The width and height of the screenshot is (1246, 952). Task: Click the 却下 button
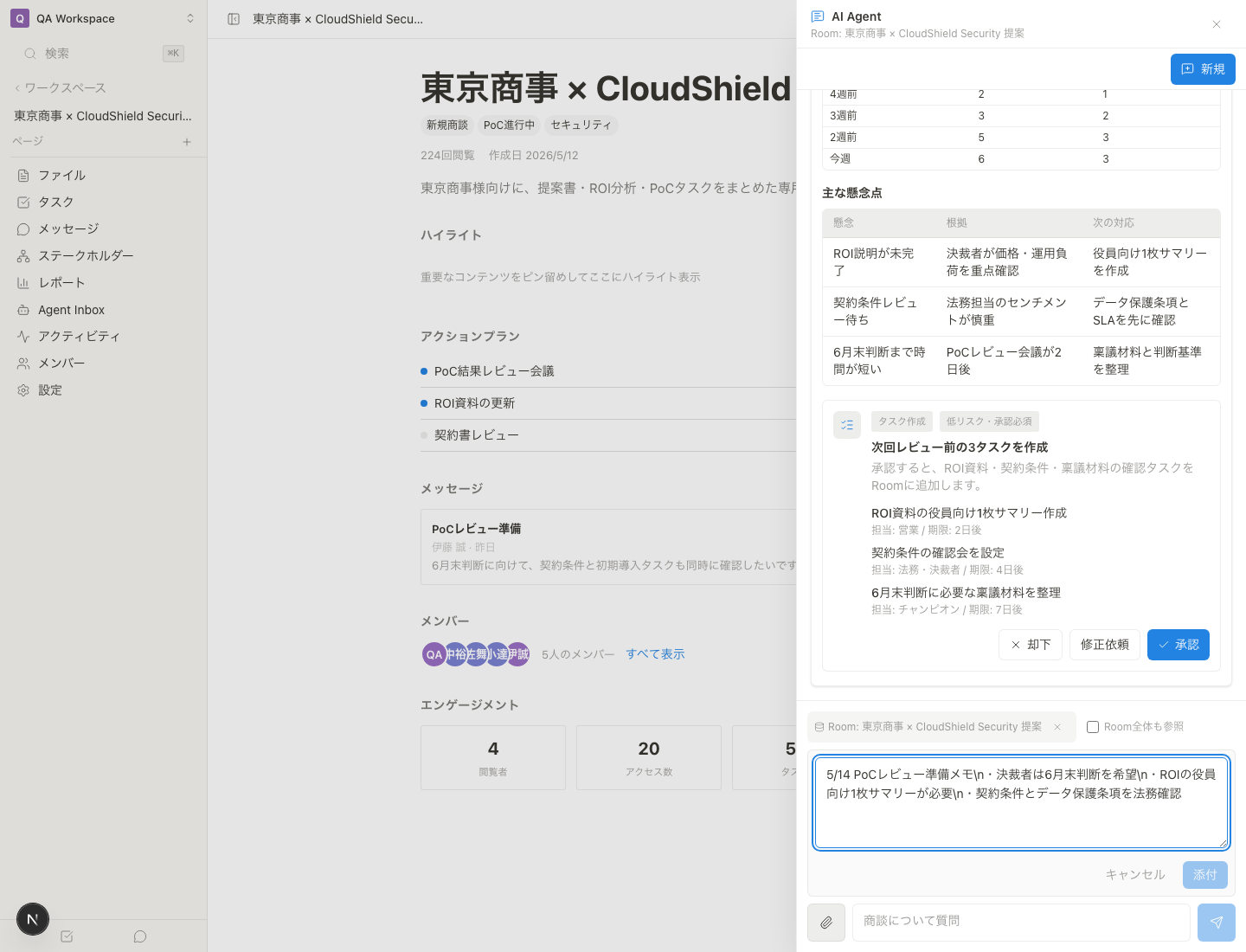click(x=1031, y=645)
